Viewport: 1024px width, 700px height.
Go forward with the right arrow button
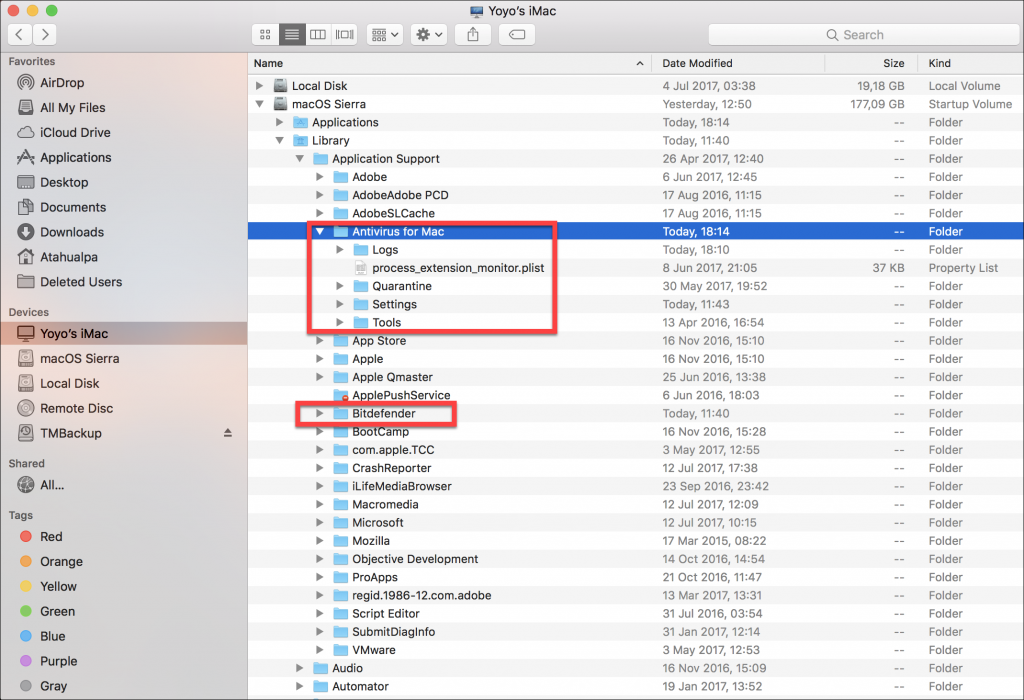[x=44, y=35]
